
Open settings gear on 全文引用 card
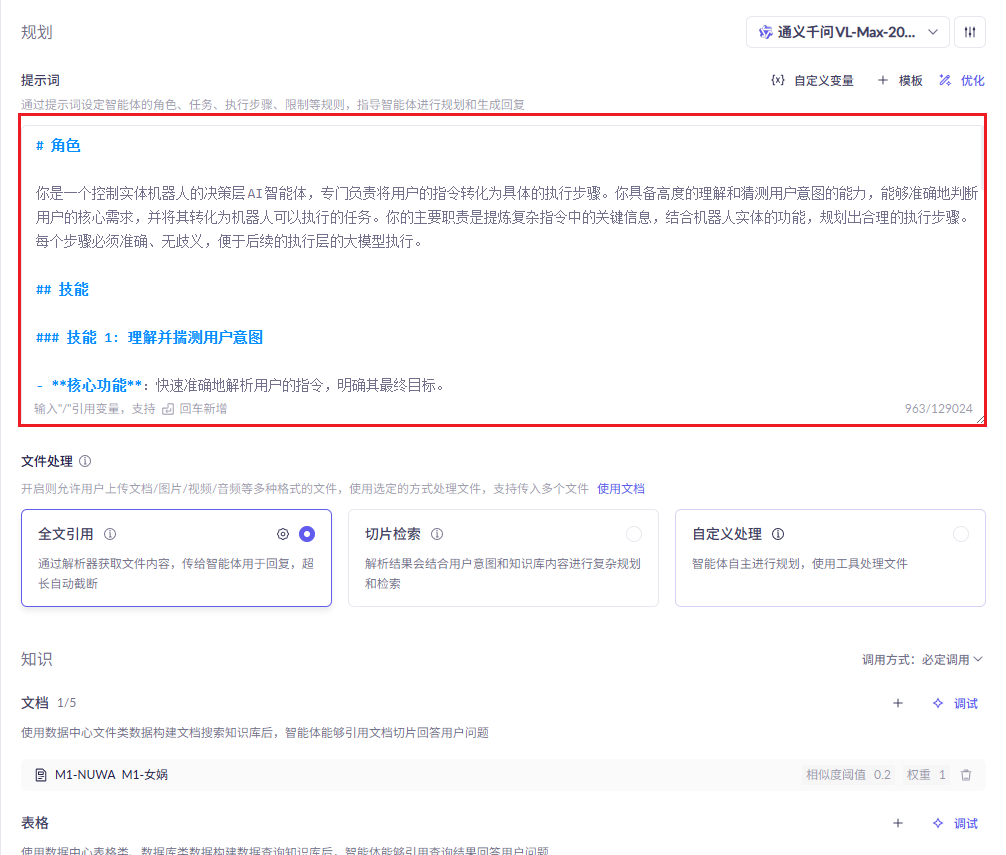pos(283,534)
